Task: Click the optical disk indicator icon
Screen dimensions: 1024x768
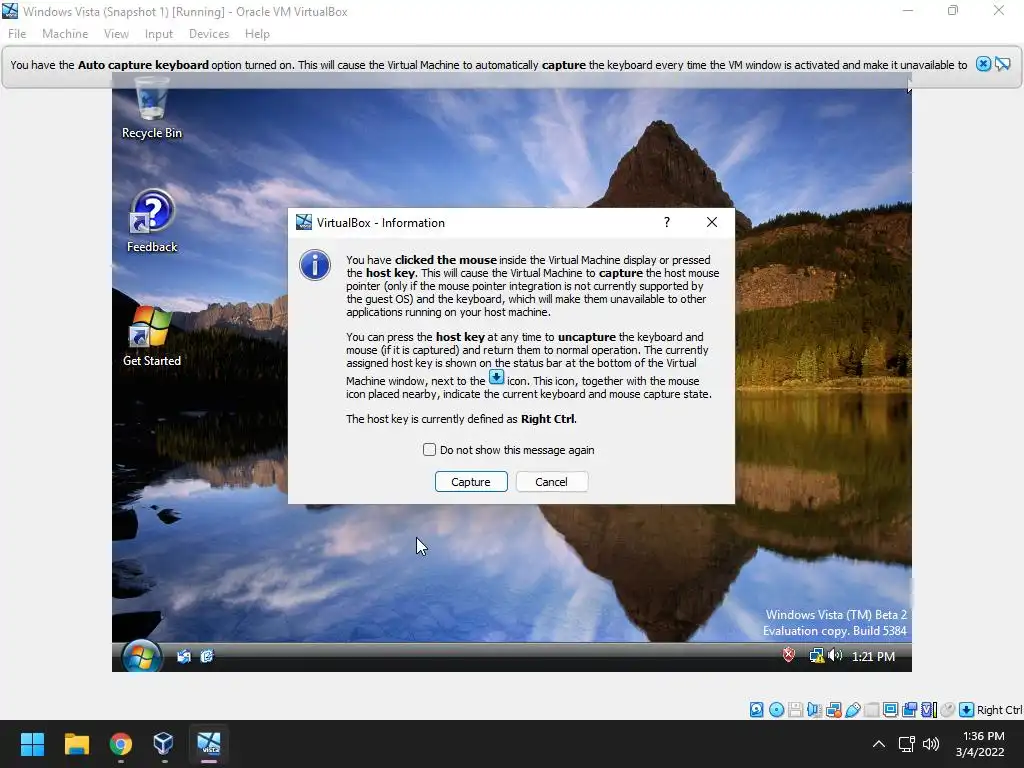Action: (776, 710)
